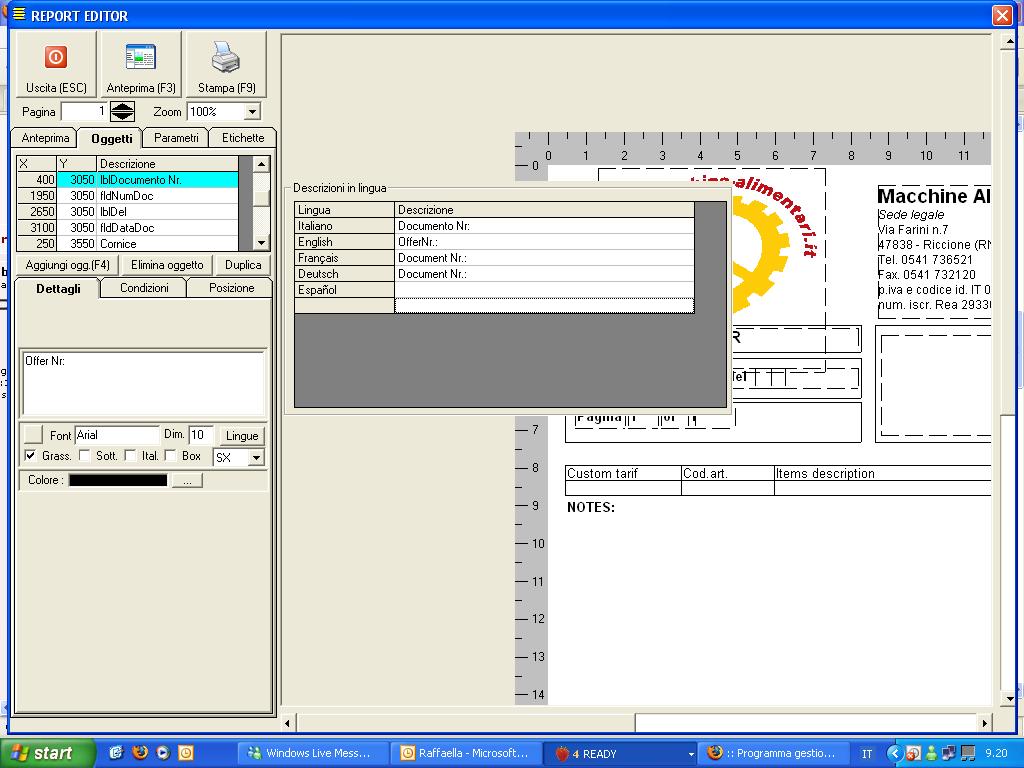This screenshot has height=768, width=1024.
Task: Click the Descrizione header in the language grid
Action: [x=544, y=210]
